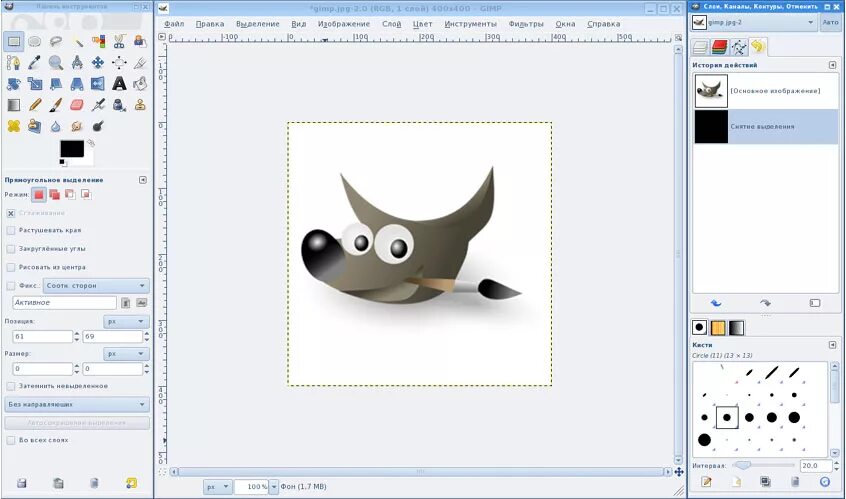The image size is (846, 499).
Task: Switch to the Channels tab
Action: pyautogui.click(x=719, y=47)
